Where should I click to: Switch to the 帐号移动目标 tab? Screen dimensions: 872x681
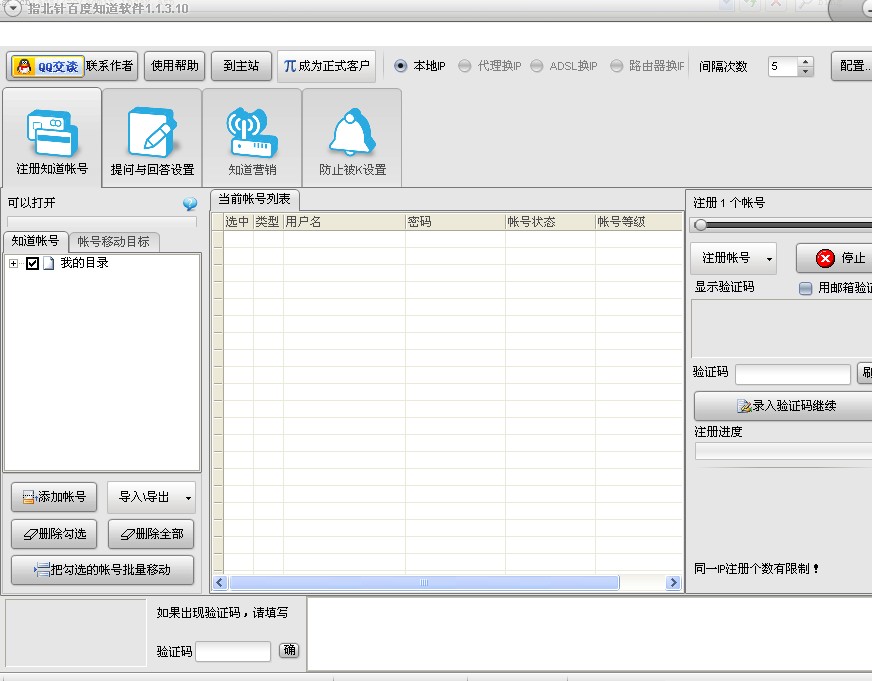coord(114,242)
